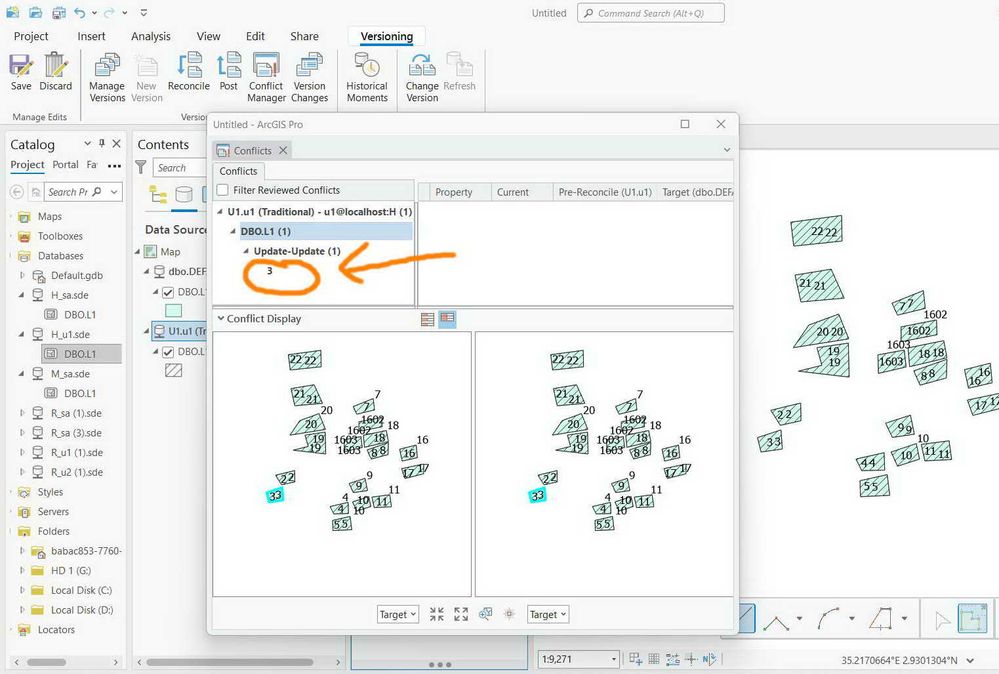This screenshot has width=999, height=674.
Task: Click the back arrow in the Catalog pane
Action: (x=17, y=192)
